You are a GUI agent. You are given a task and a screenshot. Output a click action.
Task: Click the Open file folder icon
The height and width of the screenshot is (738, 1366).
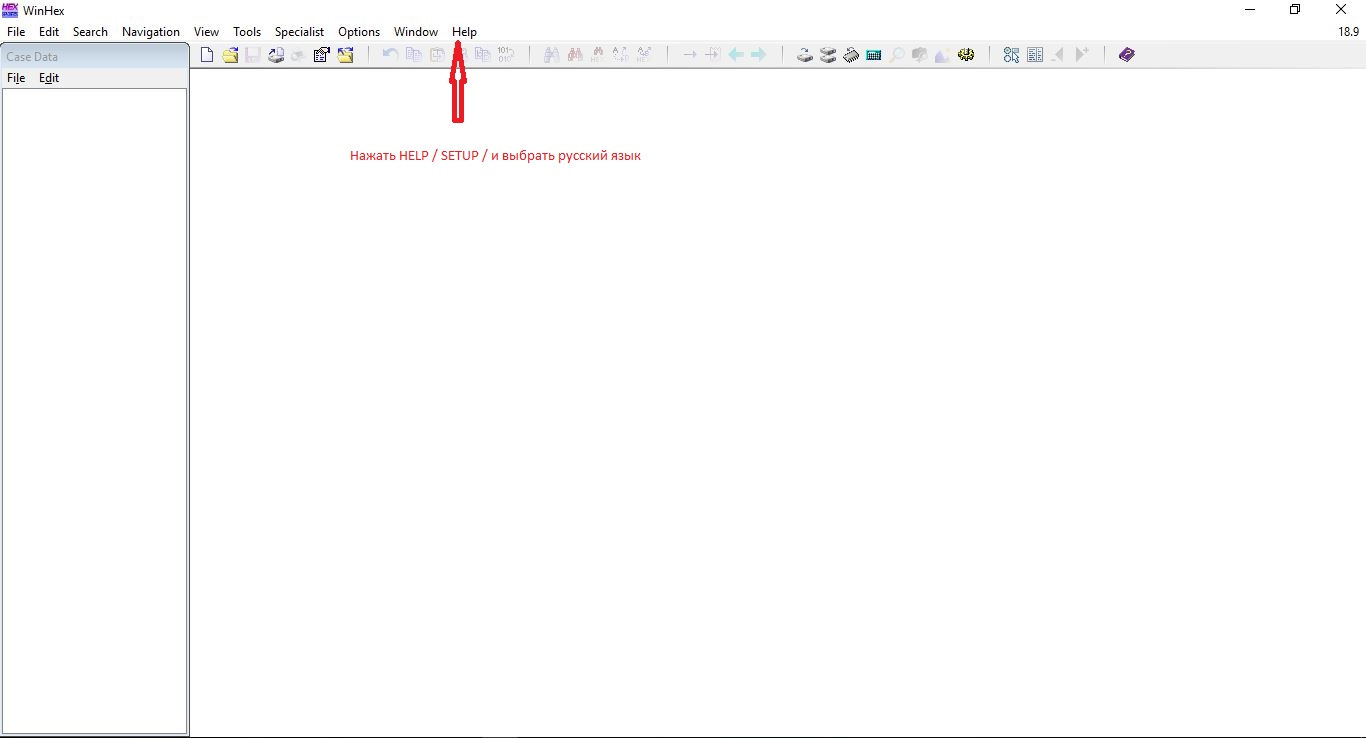point(230,55)
